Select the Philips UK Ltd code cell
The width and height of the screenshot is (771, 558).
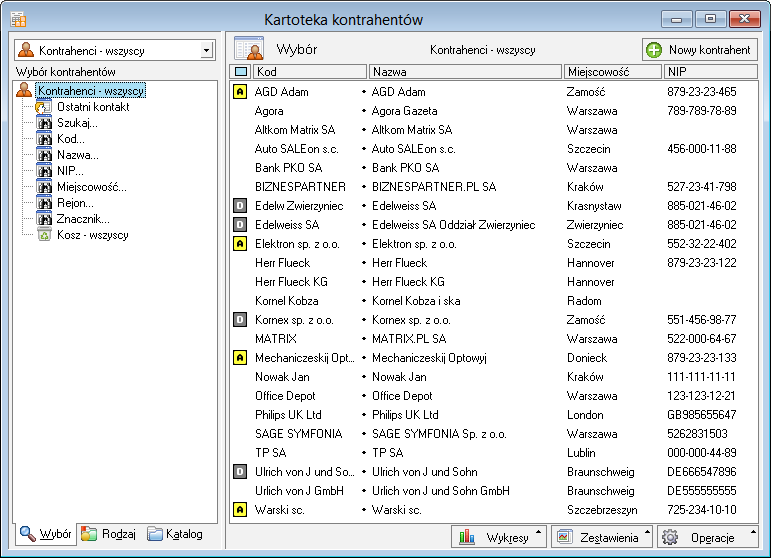288,415
